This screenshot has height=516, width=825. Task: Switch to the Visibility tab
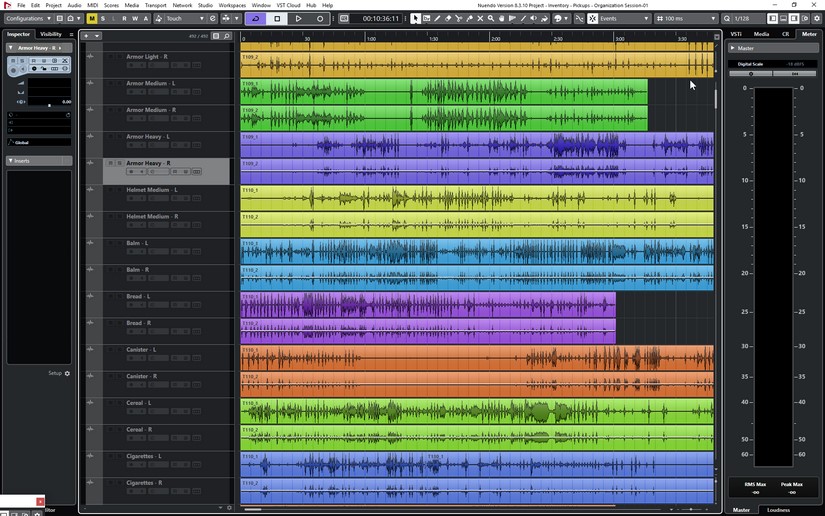click(51, 34)
